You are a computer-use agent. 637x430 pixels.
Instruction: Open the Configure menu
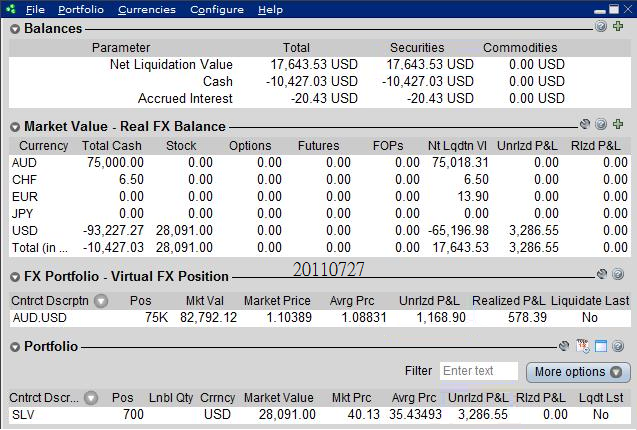click(217, 9)
